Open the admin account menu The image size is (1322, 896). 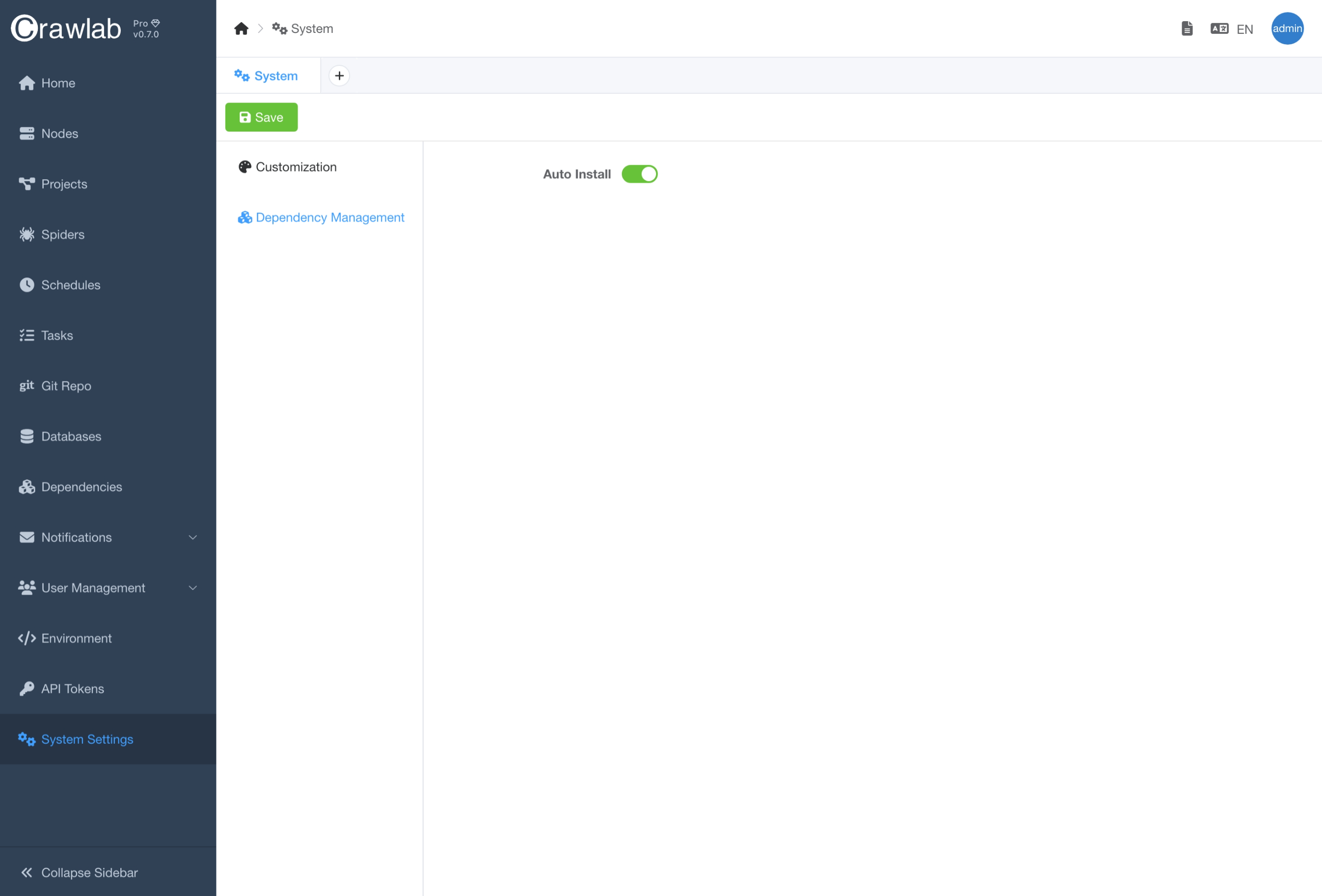[x=1287, y=28]
